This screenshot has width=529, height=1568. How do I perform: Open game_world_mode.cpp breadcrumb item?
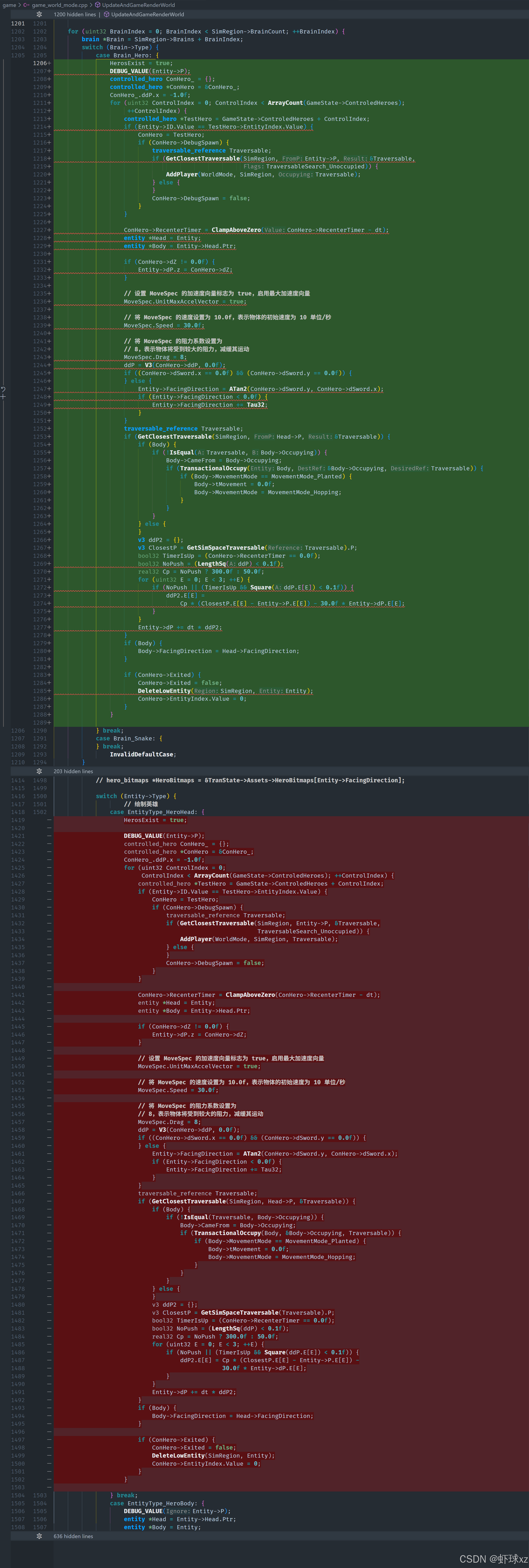point(60,5)
